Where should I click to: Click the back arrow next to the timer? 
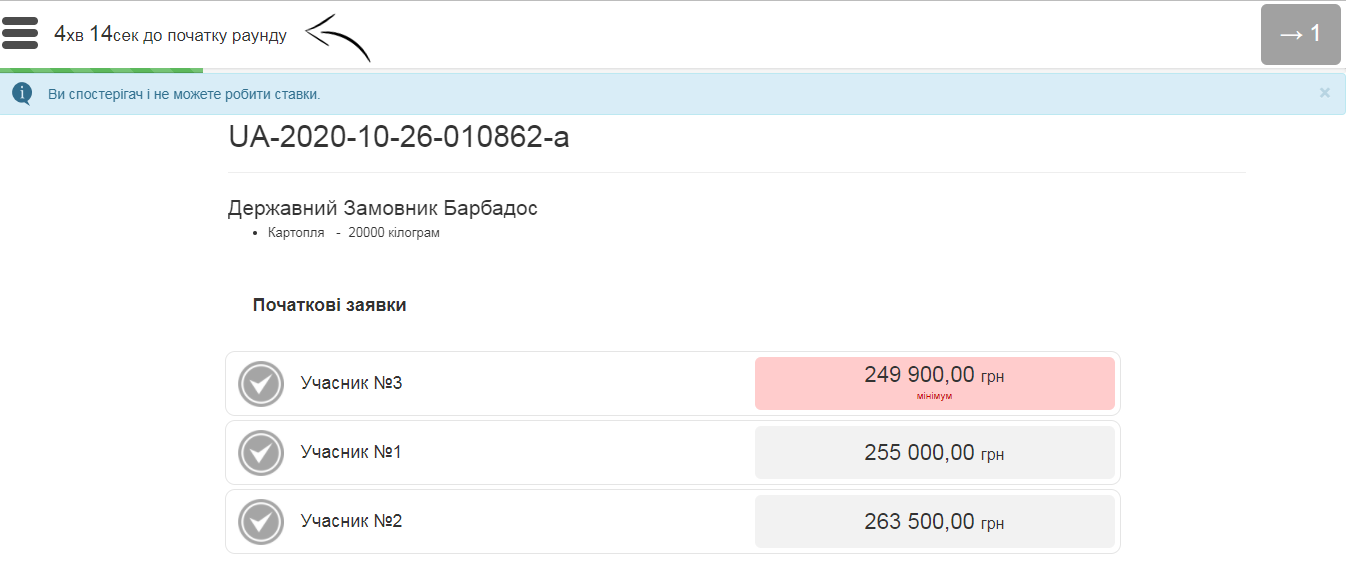click(338, 38)
